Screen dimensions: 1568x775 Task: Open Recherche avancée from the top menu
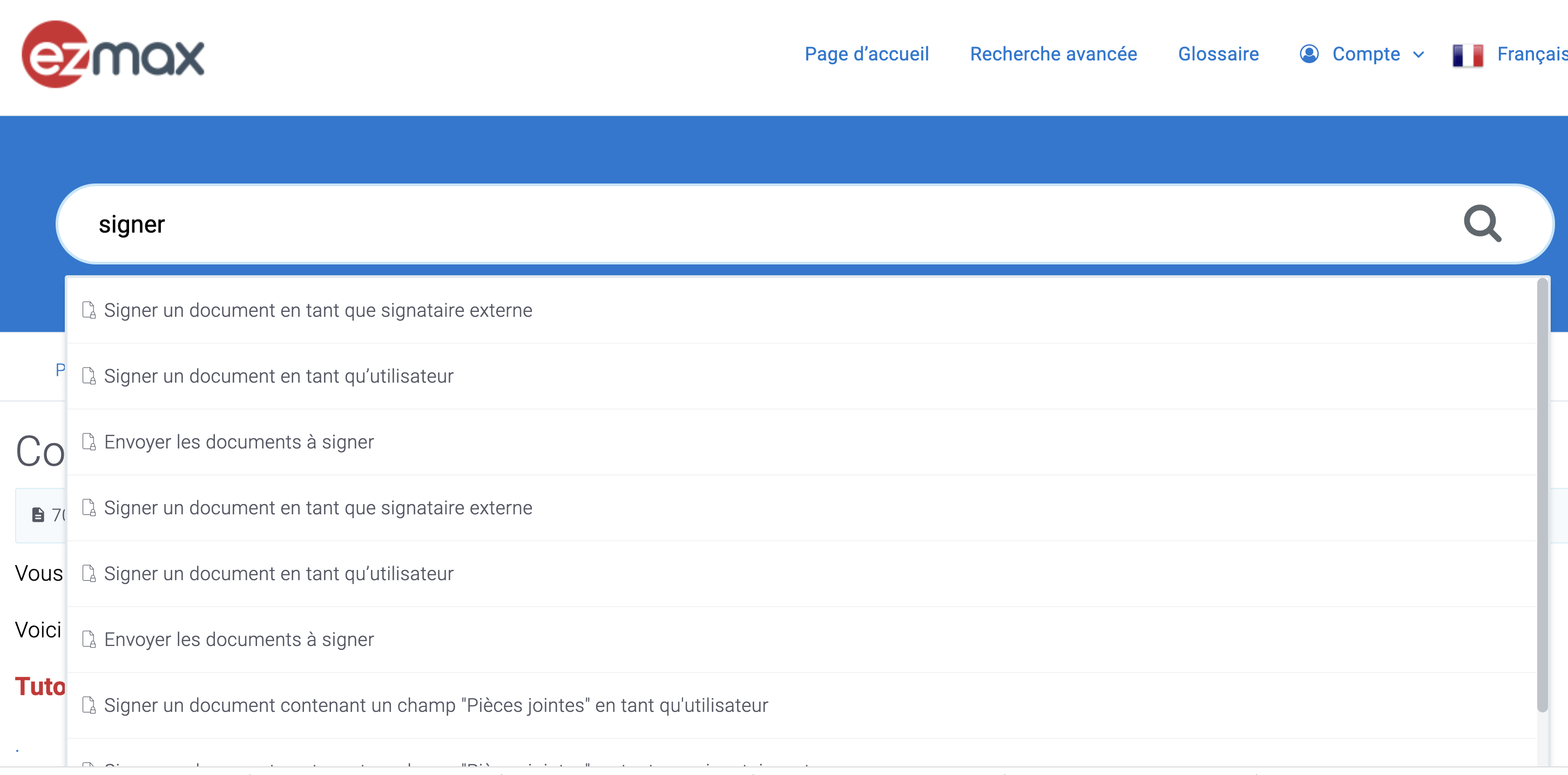tap(1053, 54)
